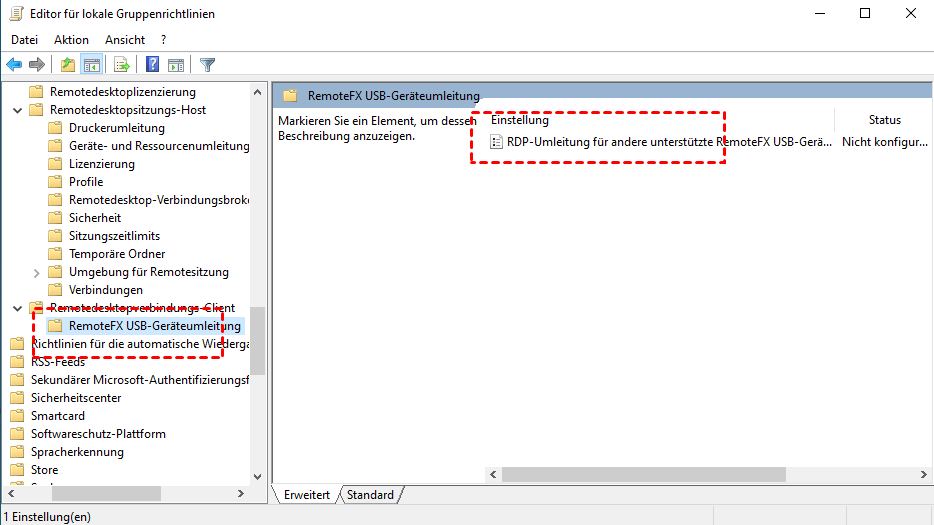The image size is (934, 525).
Task: Switch to the Standard tab
Action: click(370, 495)
